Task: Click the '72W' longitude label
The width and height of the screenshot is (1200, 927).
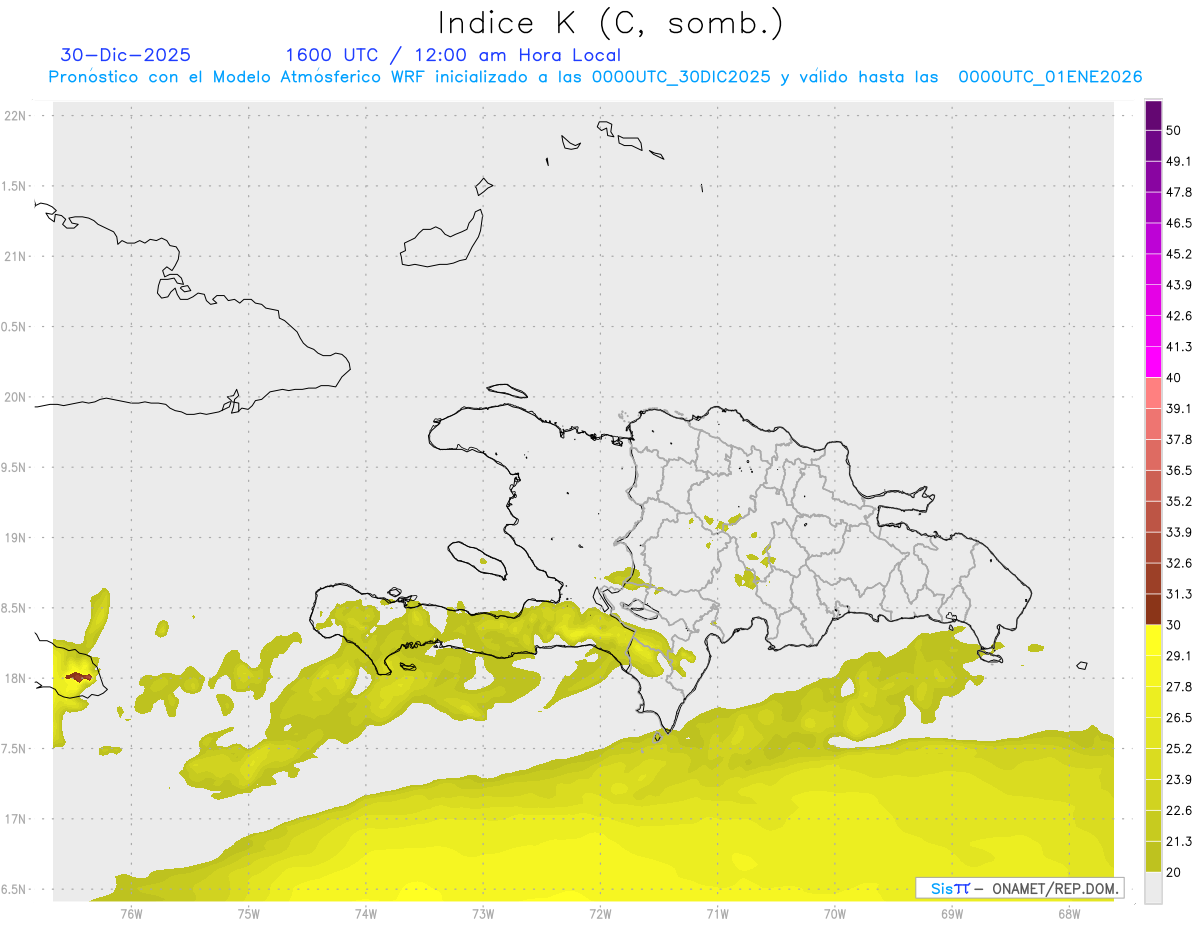Action: [x=600, y=913]
